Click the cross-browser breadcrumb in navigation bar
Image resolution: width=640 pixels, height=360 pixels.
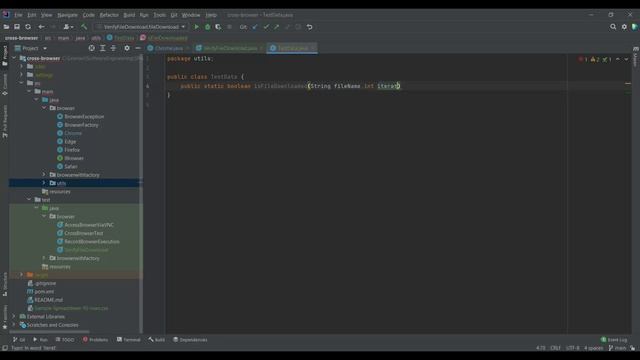point(21,38)
